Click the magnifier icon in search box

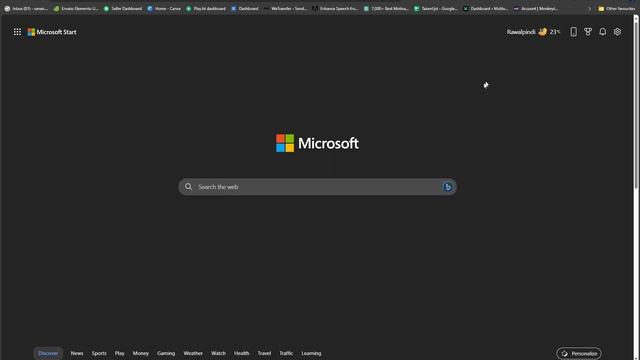[188, 187]
